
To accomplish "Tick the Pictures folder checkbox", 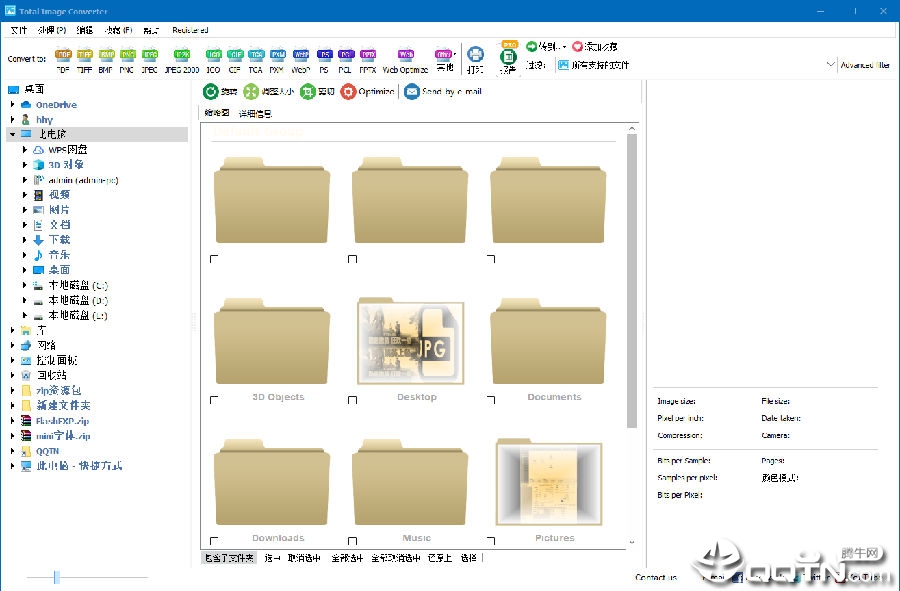I will [x=491, y=541].
